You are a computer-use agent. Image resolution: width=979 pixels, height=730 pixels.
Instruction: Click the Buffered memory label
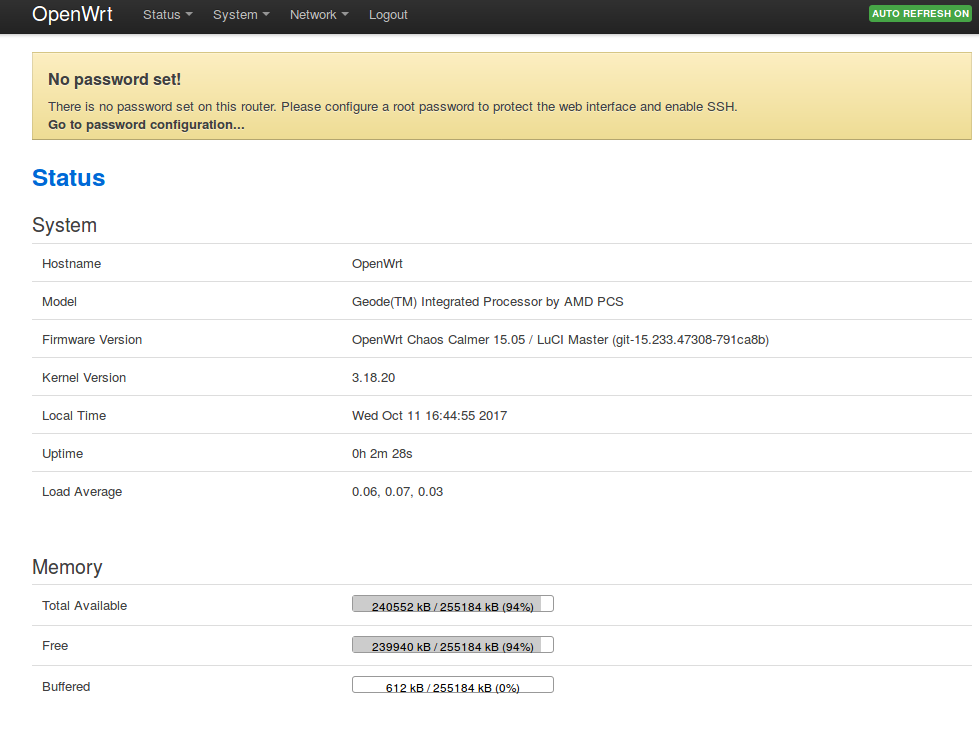(66, 687)
